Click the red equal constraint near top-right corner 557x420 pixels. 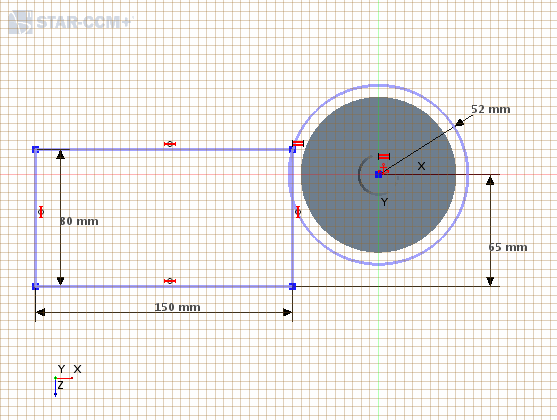(298, 143)
